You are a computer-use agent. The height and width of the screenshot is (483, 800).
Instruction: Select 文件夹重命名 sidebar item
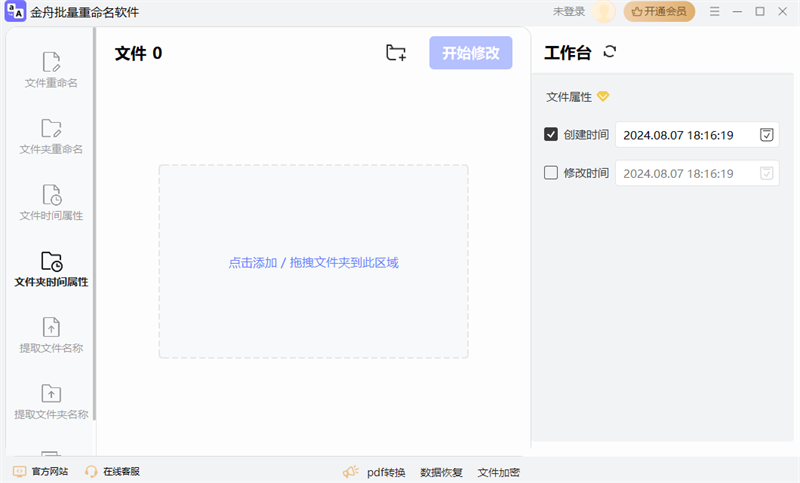pyautogui.click(x=51, y=137)
